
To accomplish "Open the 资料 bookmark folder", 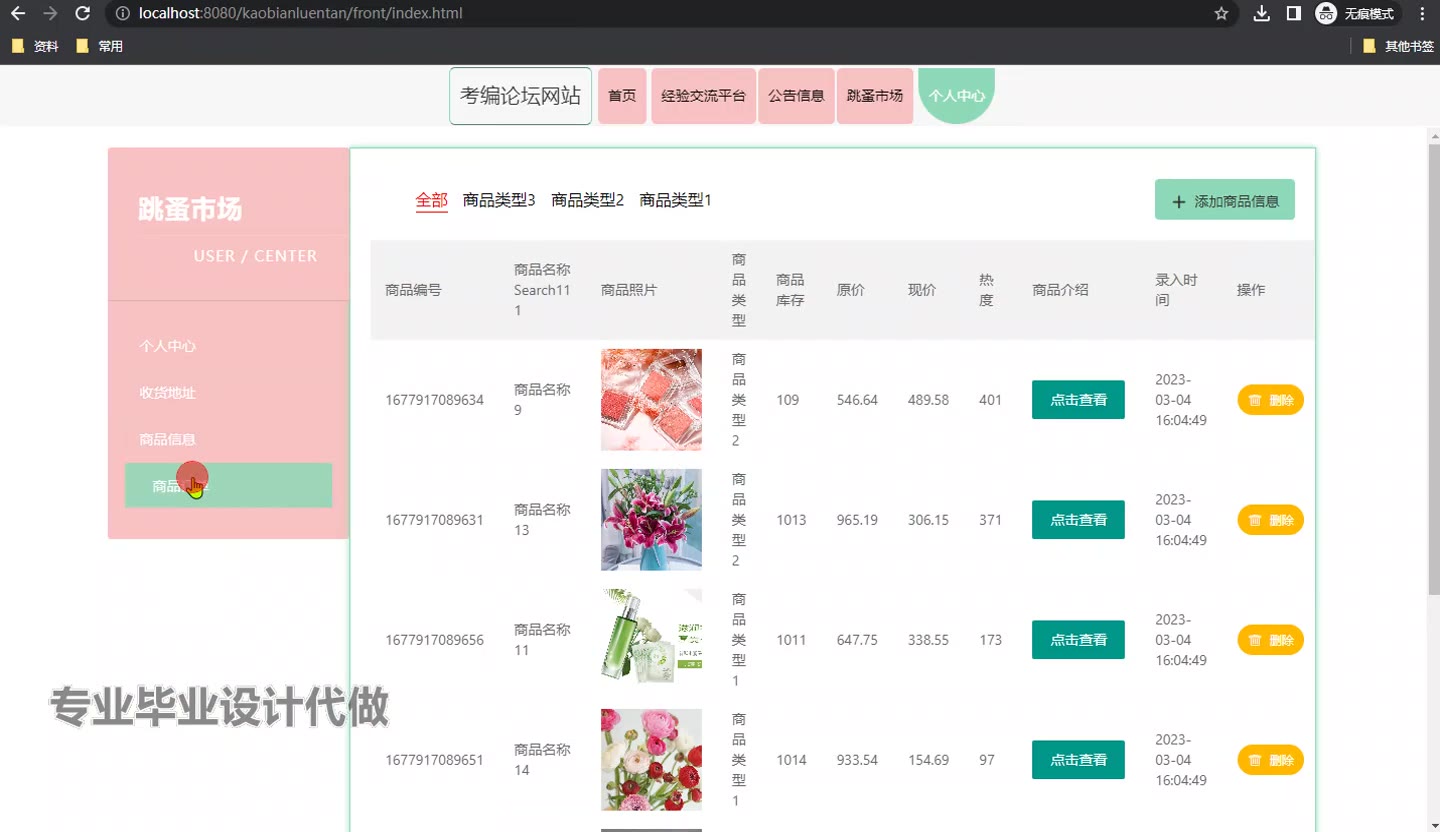I will click(35, 46).
